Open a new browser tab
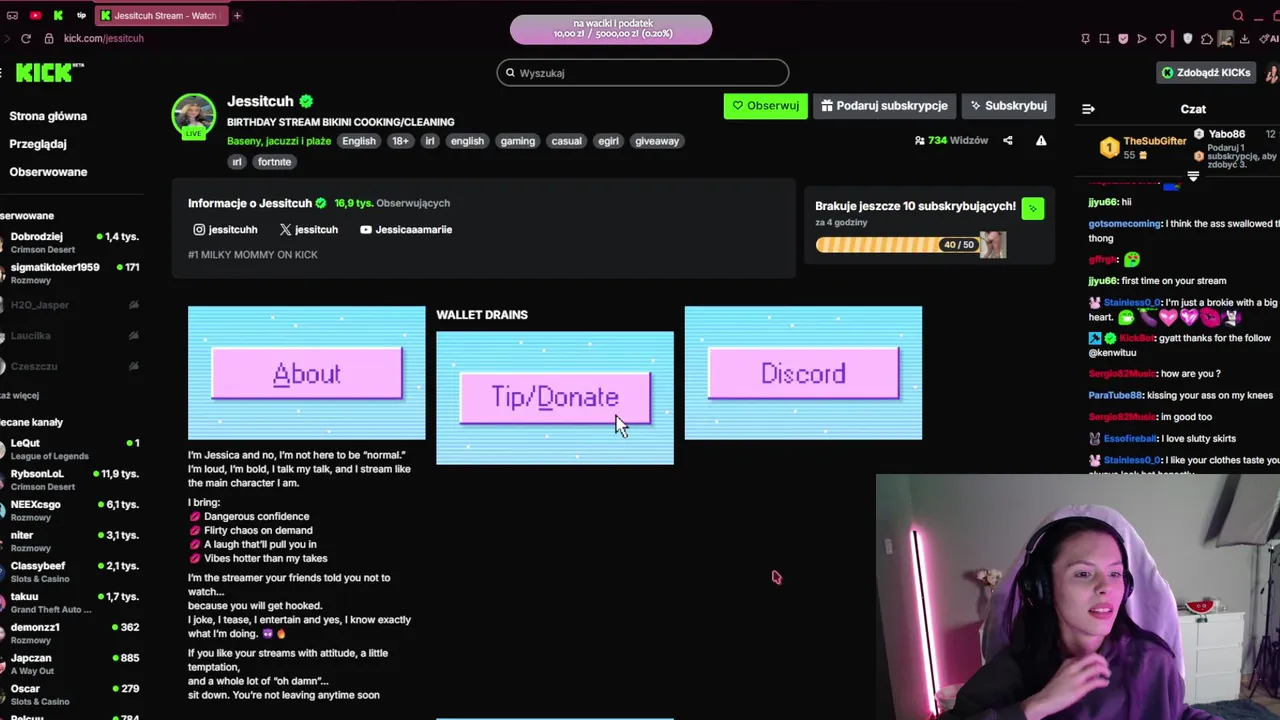Viewport: 1280px width, 720px height. [x=237, y=15]
